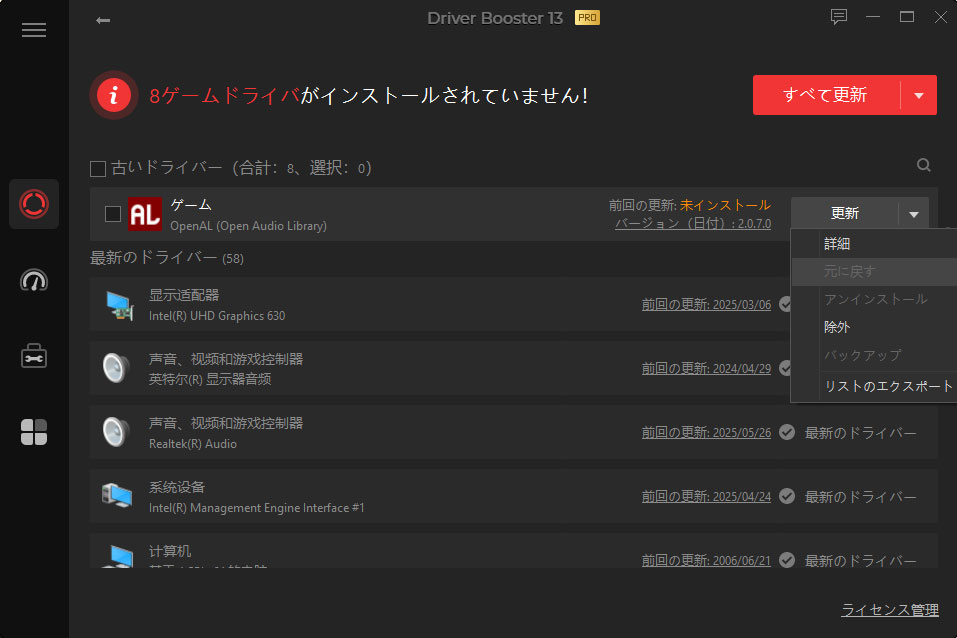This screenshot has width=957, height=638.
Task: Click the Intel Management Engine Interface device icon
Action: [x=117, y=496]
